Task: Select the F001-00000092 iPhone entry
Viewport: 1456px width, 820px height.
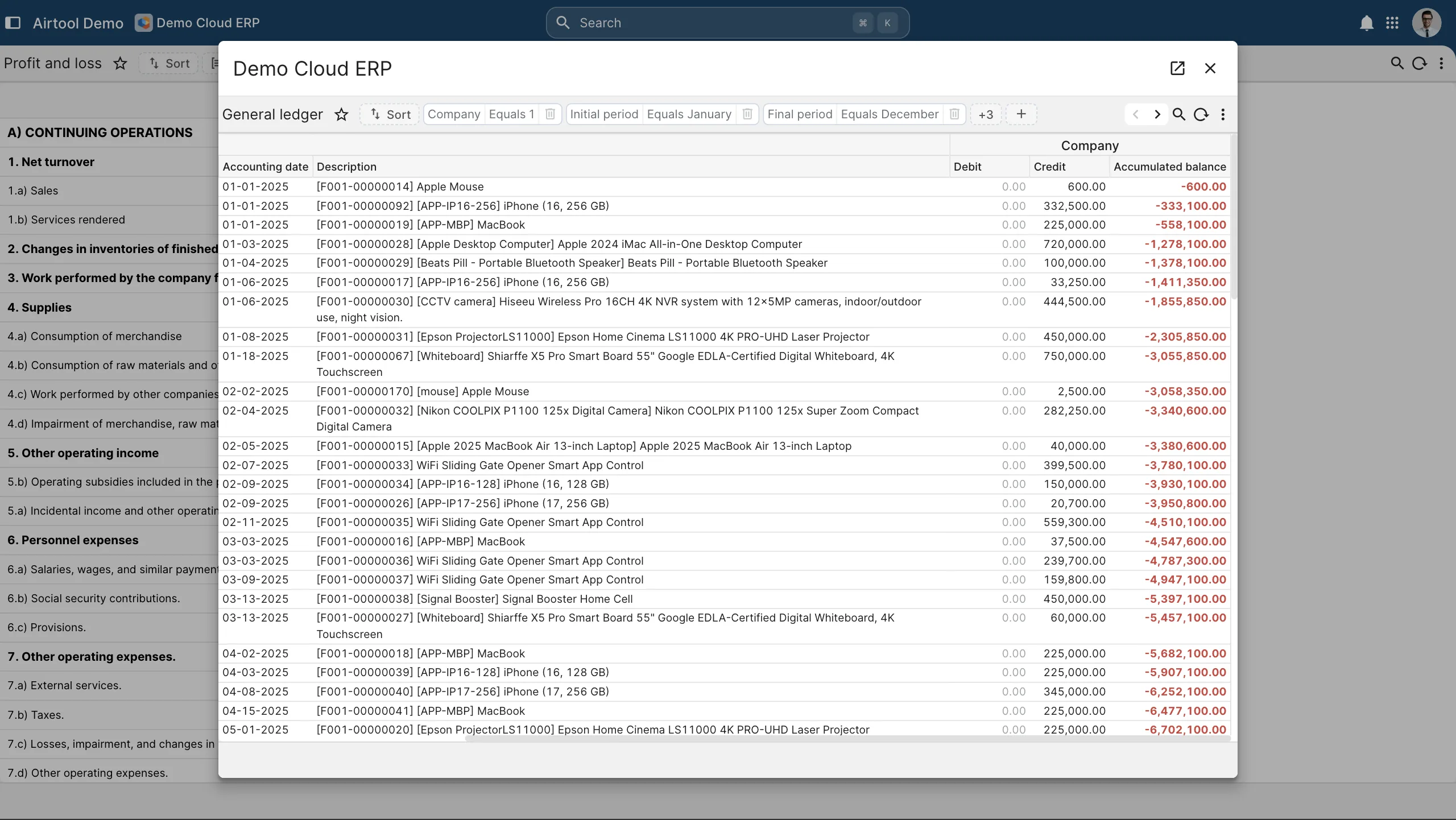Action: (x=724, y=206)
